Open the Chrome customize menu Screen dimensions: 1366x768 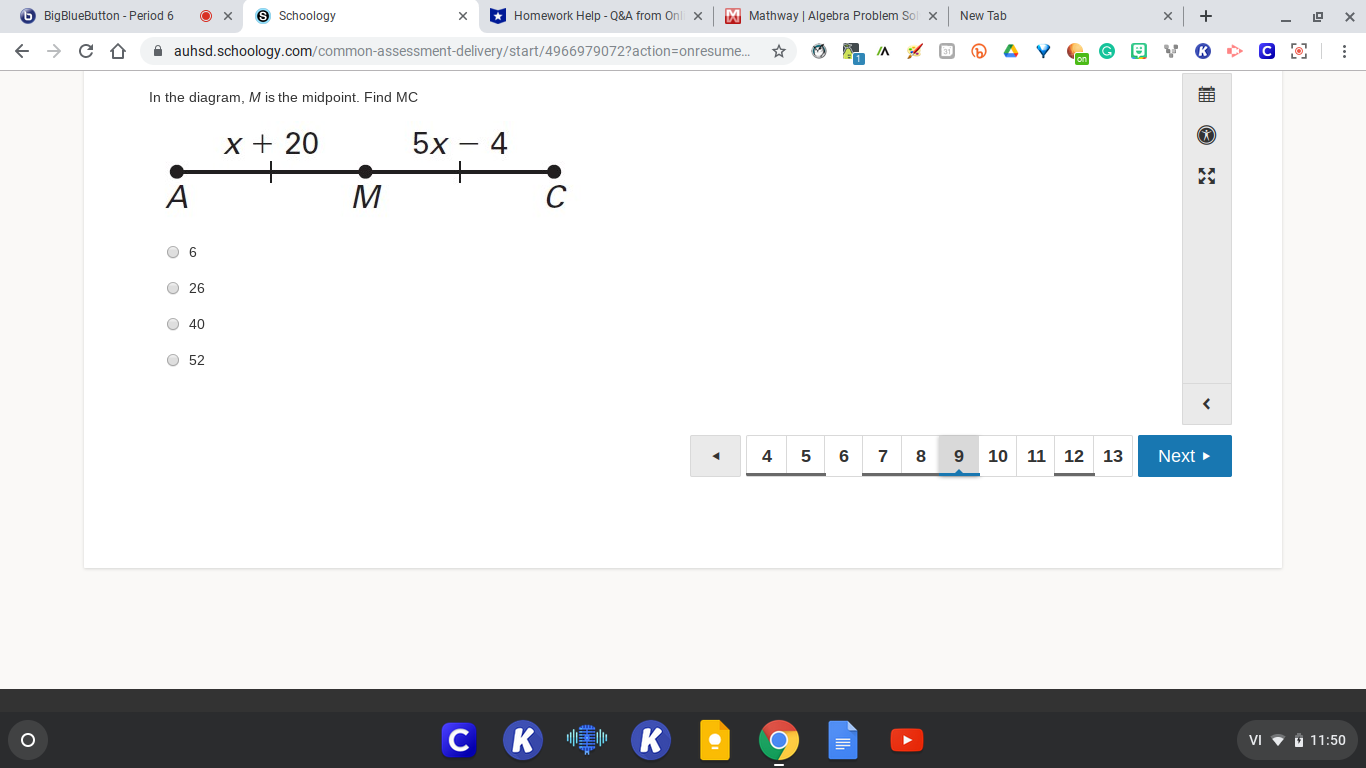coord(1345,51)
